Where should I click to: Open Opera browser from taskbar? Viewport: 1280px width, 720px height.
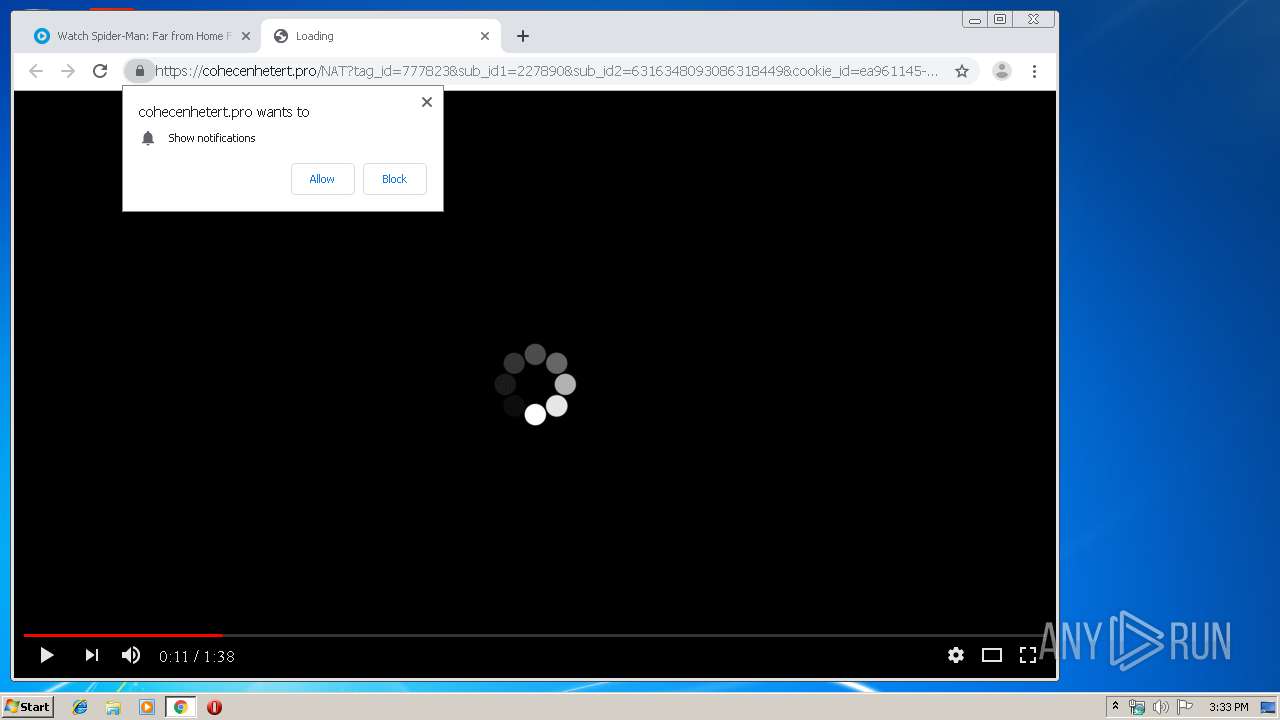coord(214,707)
